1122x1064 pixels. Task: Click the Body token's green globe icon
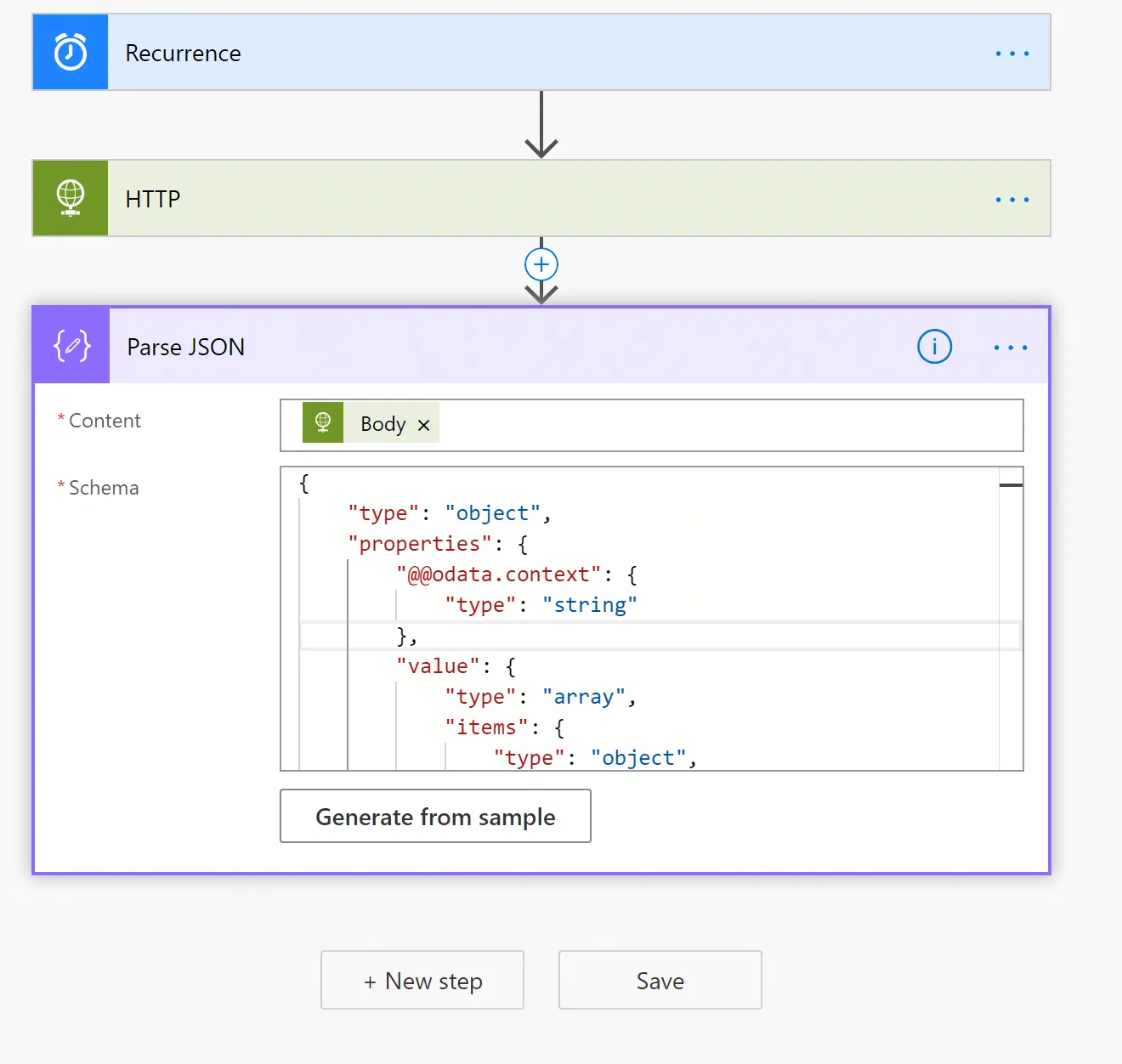[323, 422]
